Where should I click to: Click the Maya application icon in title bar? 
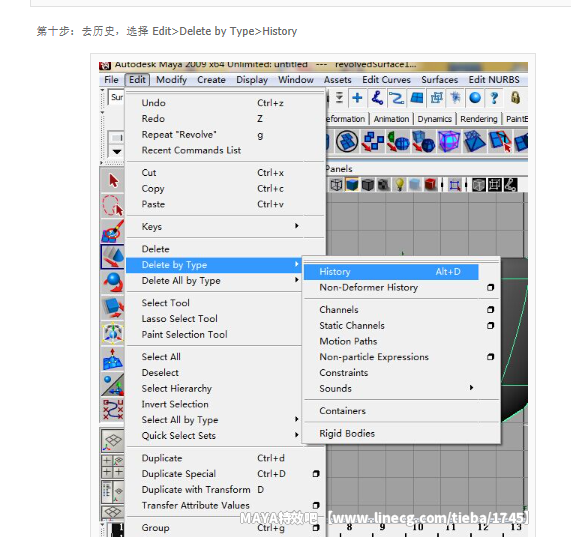pyautogui.click(x=105, y=66)
